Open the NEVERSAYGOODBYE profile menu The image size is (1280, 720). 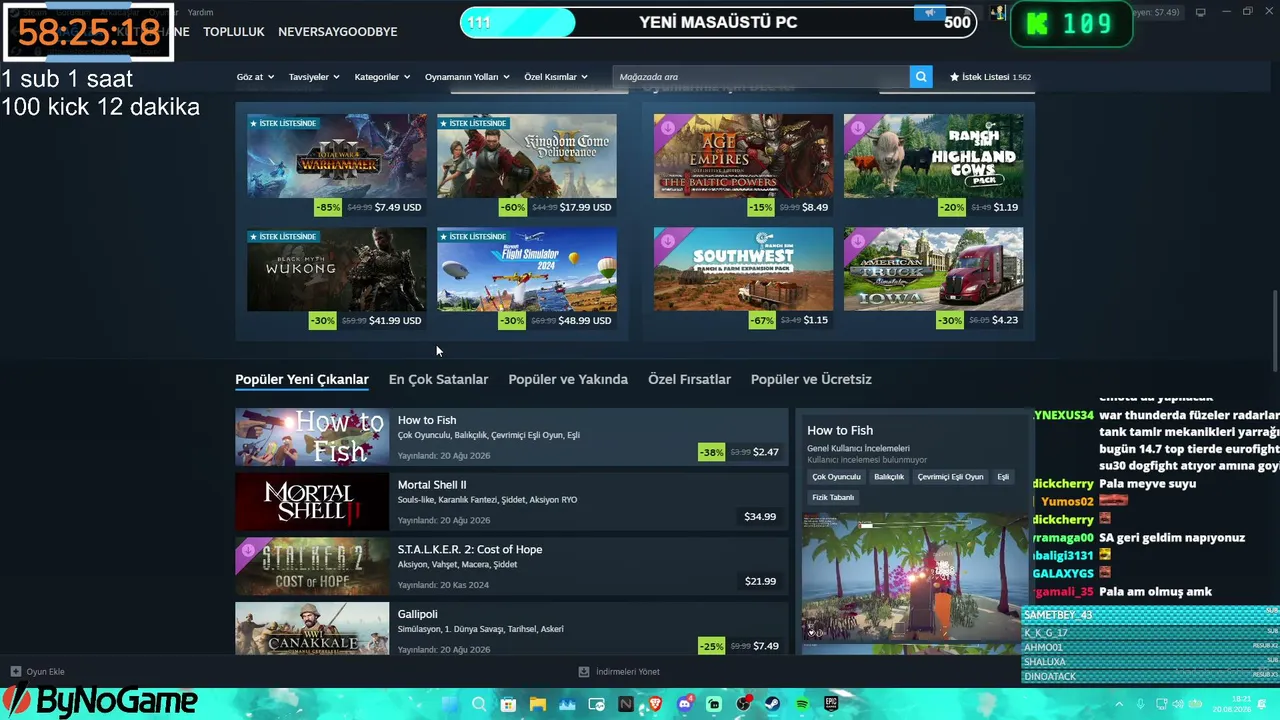click(338, 32)
